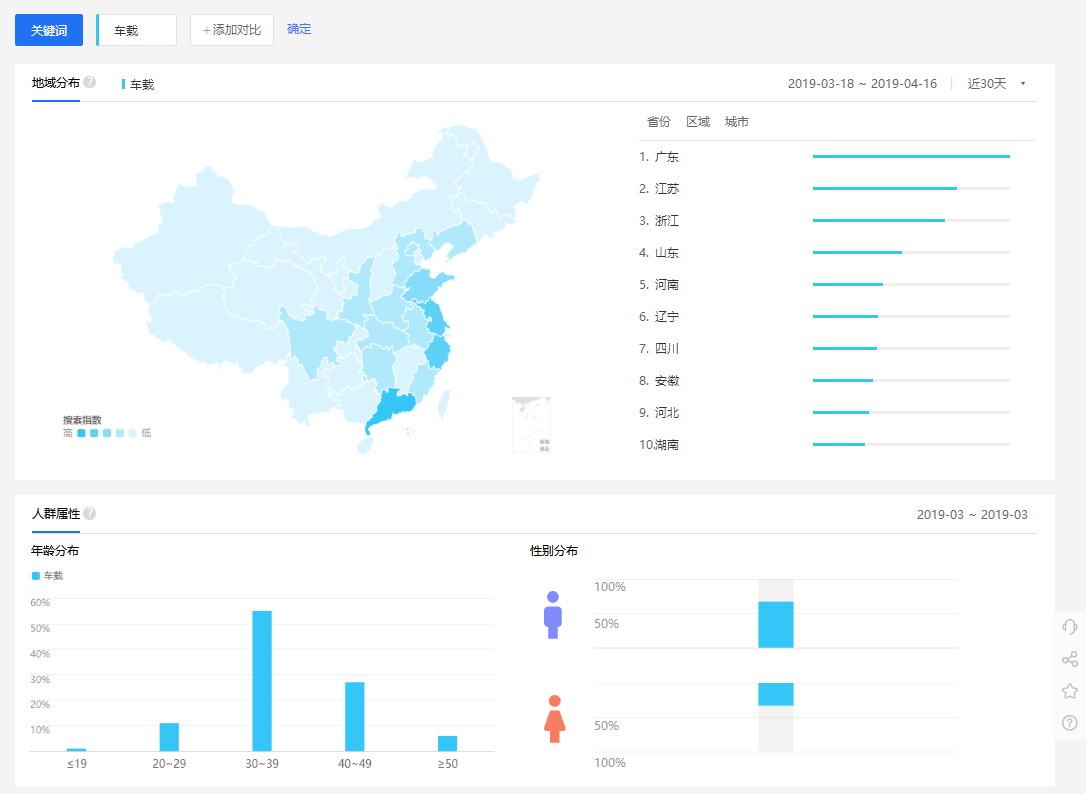1086x794 pixels.
Task: Click the 40~49 age bar
Action: 355,716
